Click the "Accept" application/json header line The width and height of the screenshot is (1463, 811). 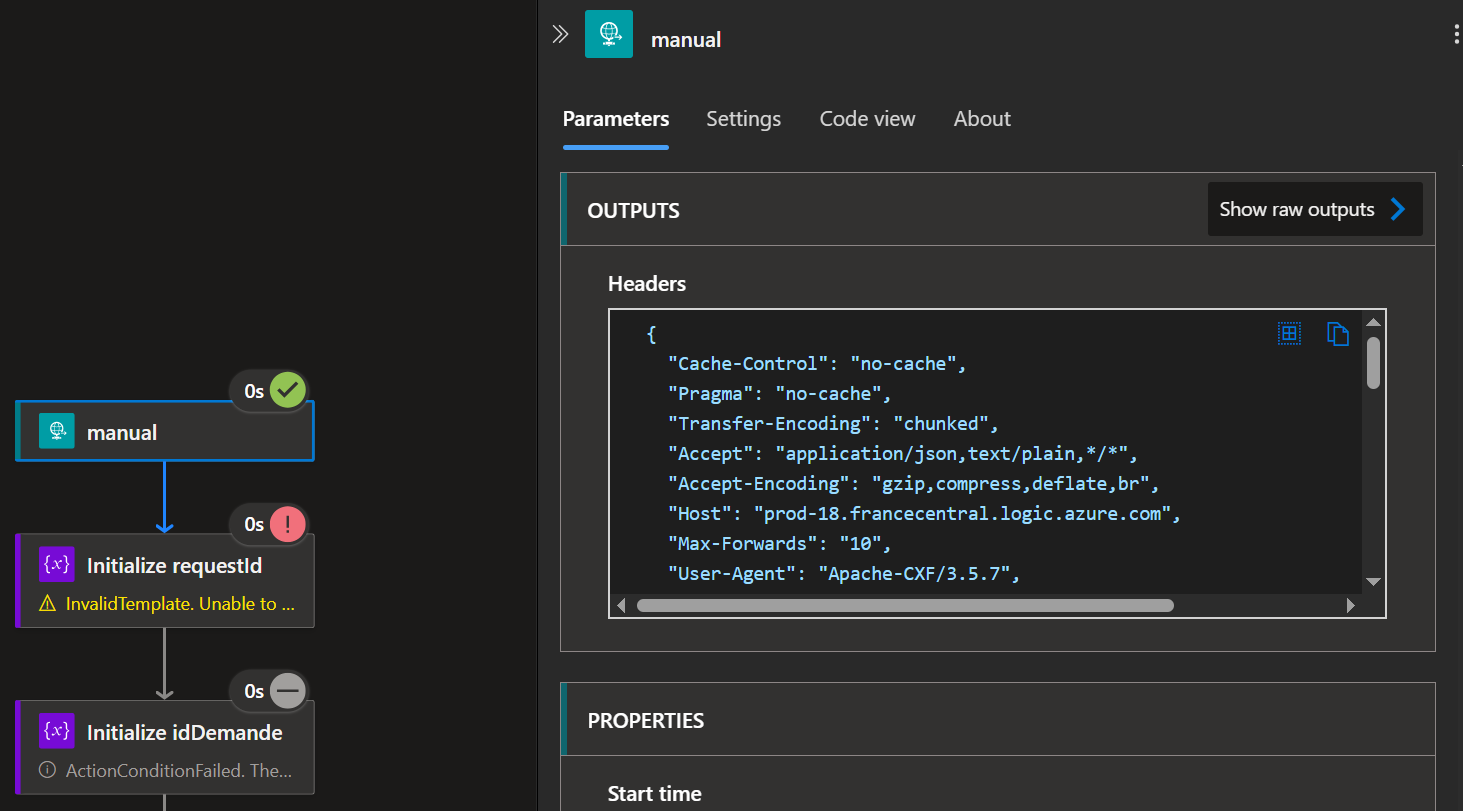903,454
